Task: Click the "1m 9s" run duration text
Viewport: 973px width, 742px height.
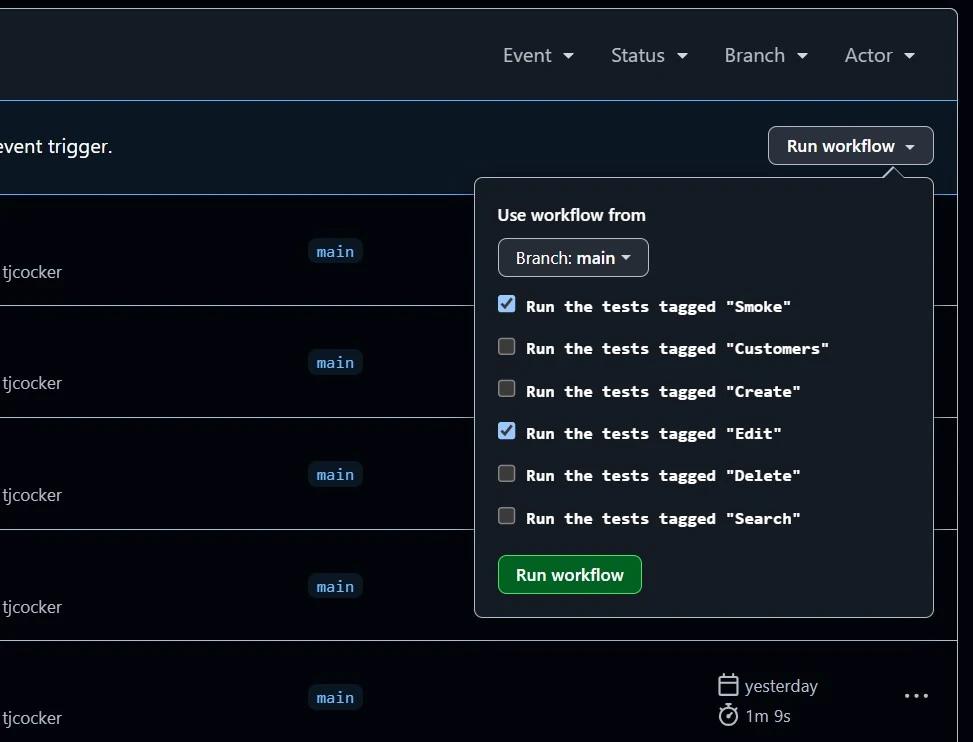Action: (768, 716)
